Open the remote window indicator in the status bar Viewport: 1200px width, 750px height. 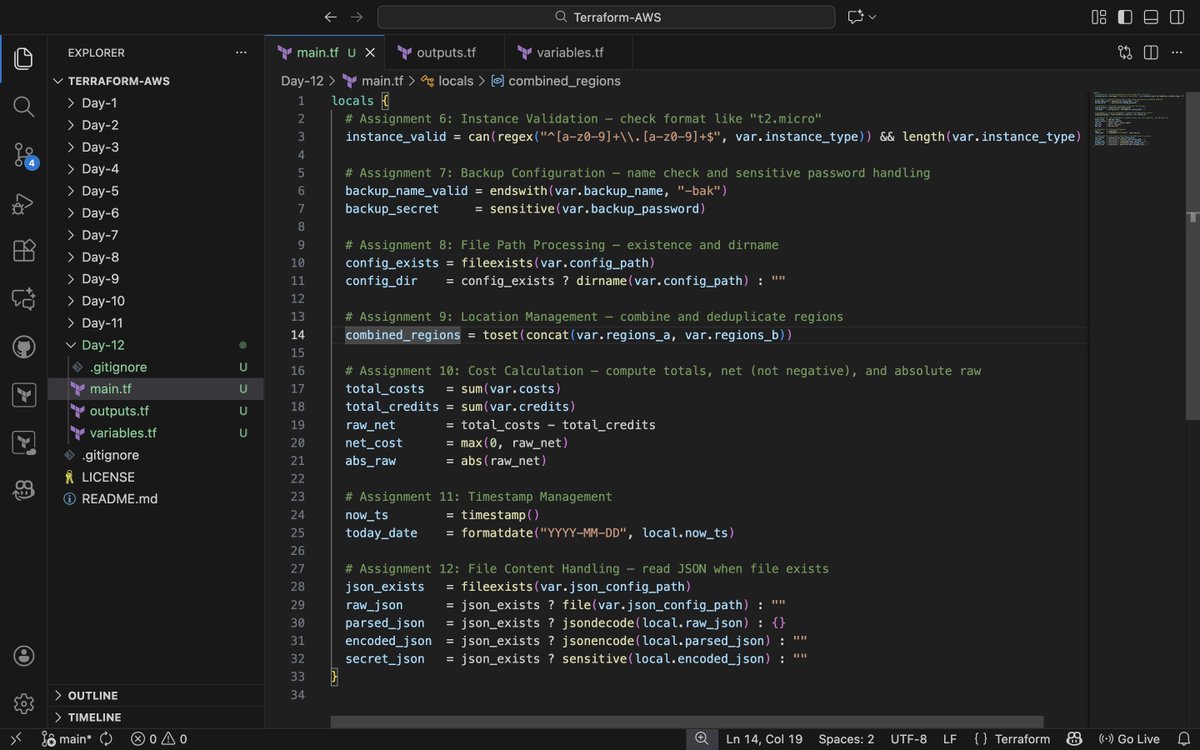point(15,739)
